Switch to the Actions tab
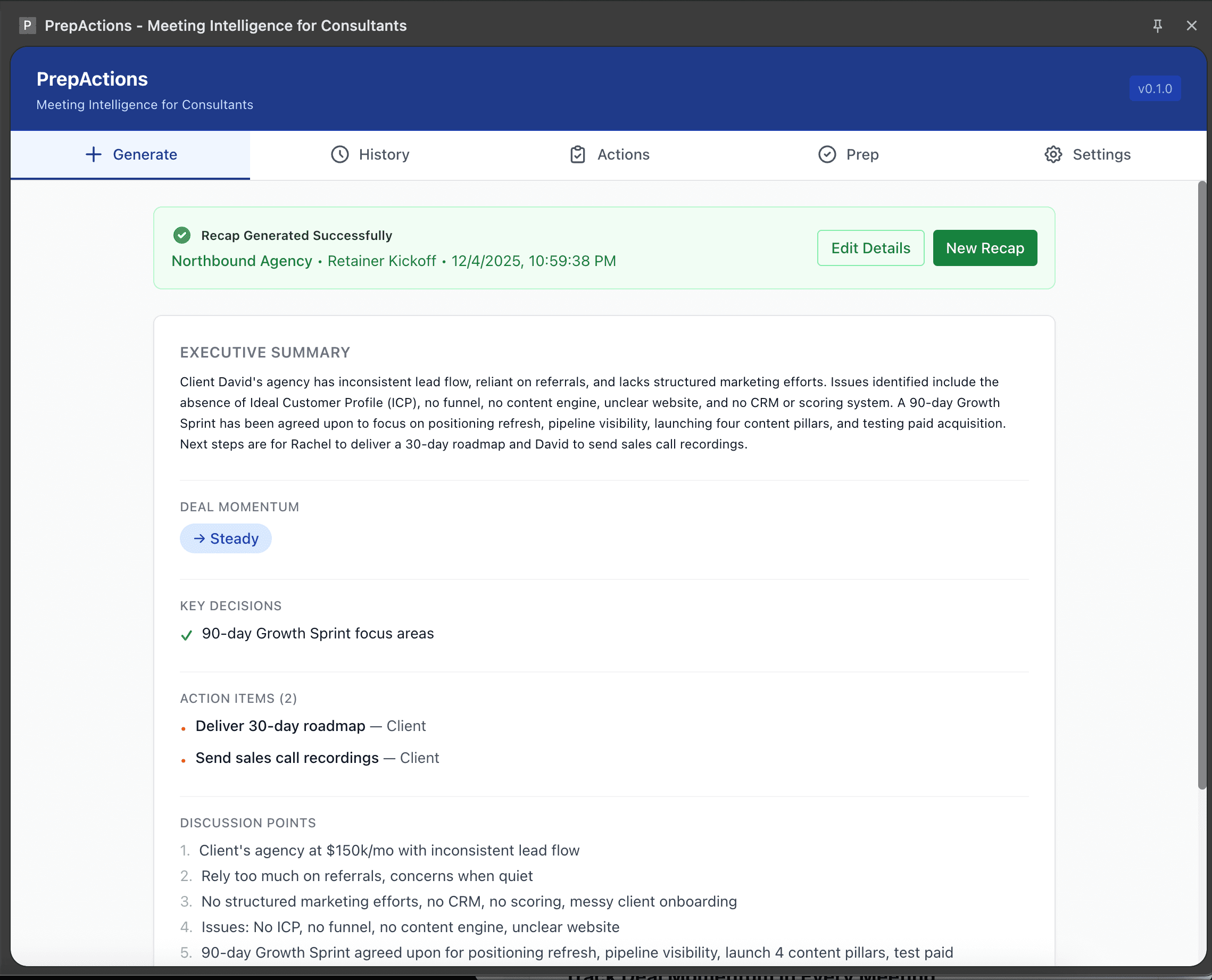 tap(610, 154)
